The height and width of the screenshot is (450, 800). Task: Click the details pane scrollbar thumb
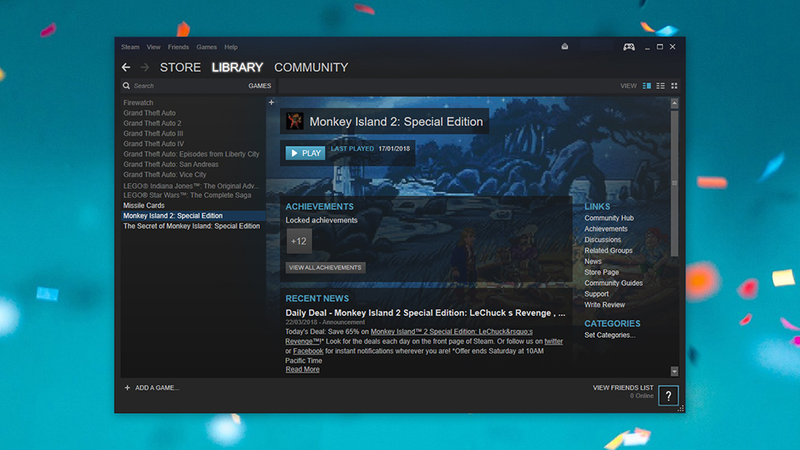tap(674, 183)
